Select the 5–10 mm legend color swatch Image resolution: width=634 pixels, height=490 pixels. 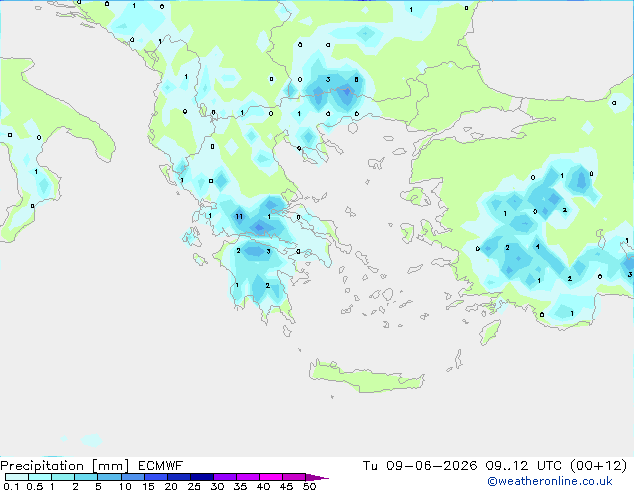point(109,477)
